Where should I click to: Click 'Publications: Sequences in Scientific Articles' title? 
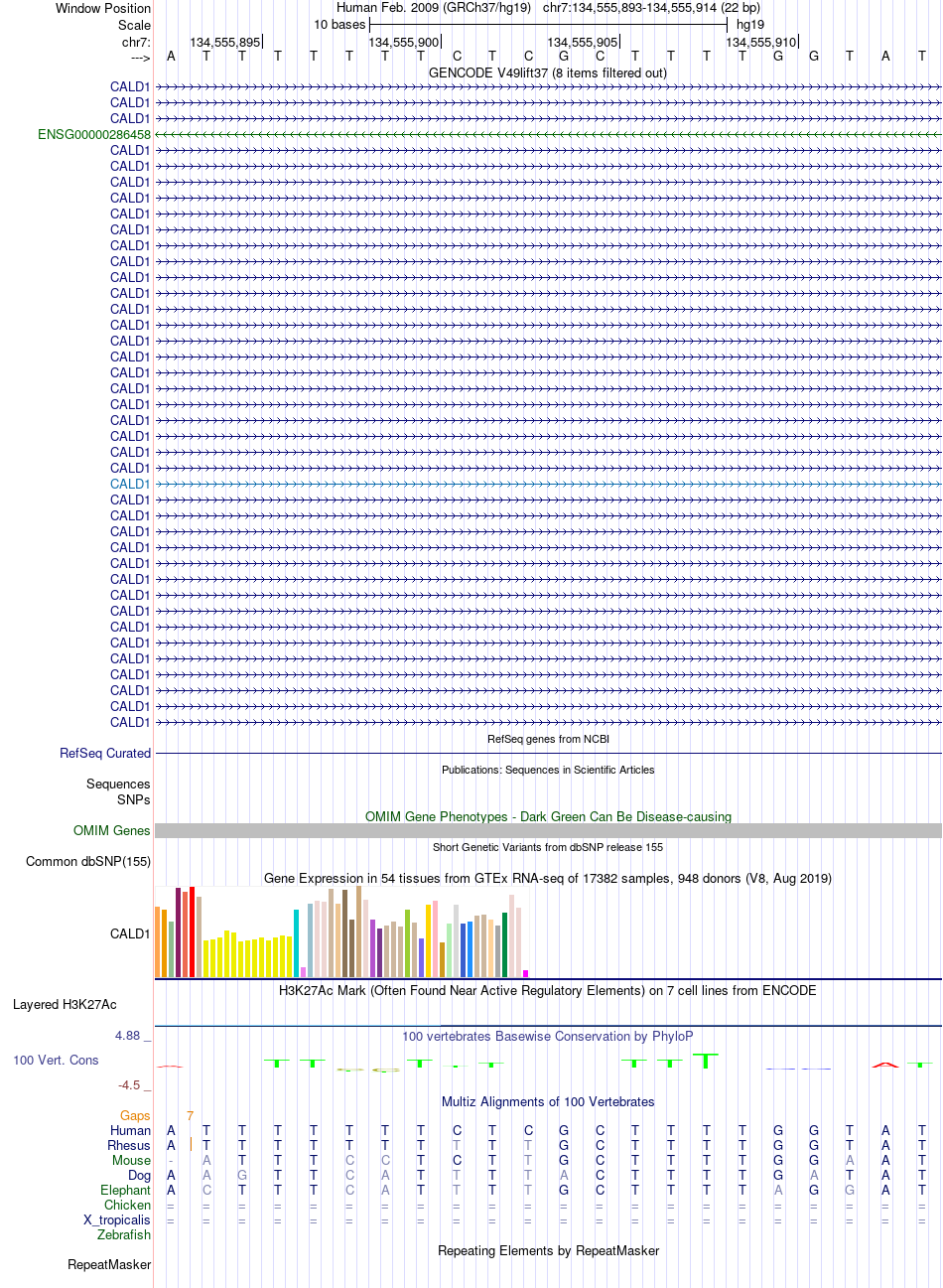click(548, 769)
